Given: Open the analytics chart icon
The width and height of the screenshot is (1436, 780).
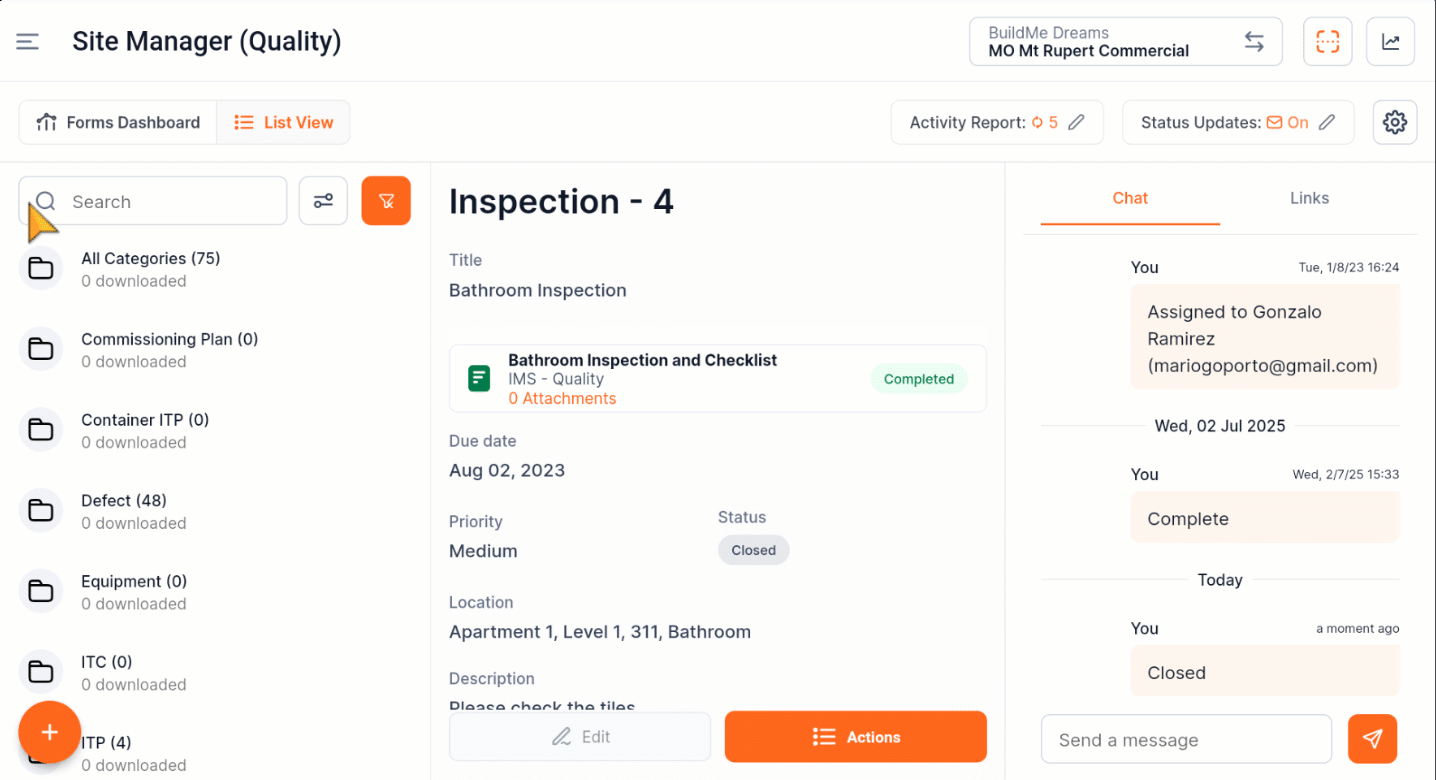Looking at the screenshot, I should coord(1391,42).
